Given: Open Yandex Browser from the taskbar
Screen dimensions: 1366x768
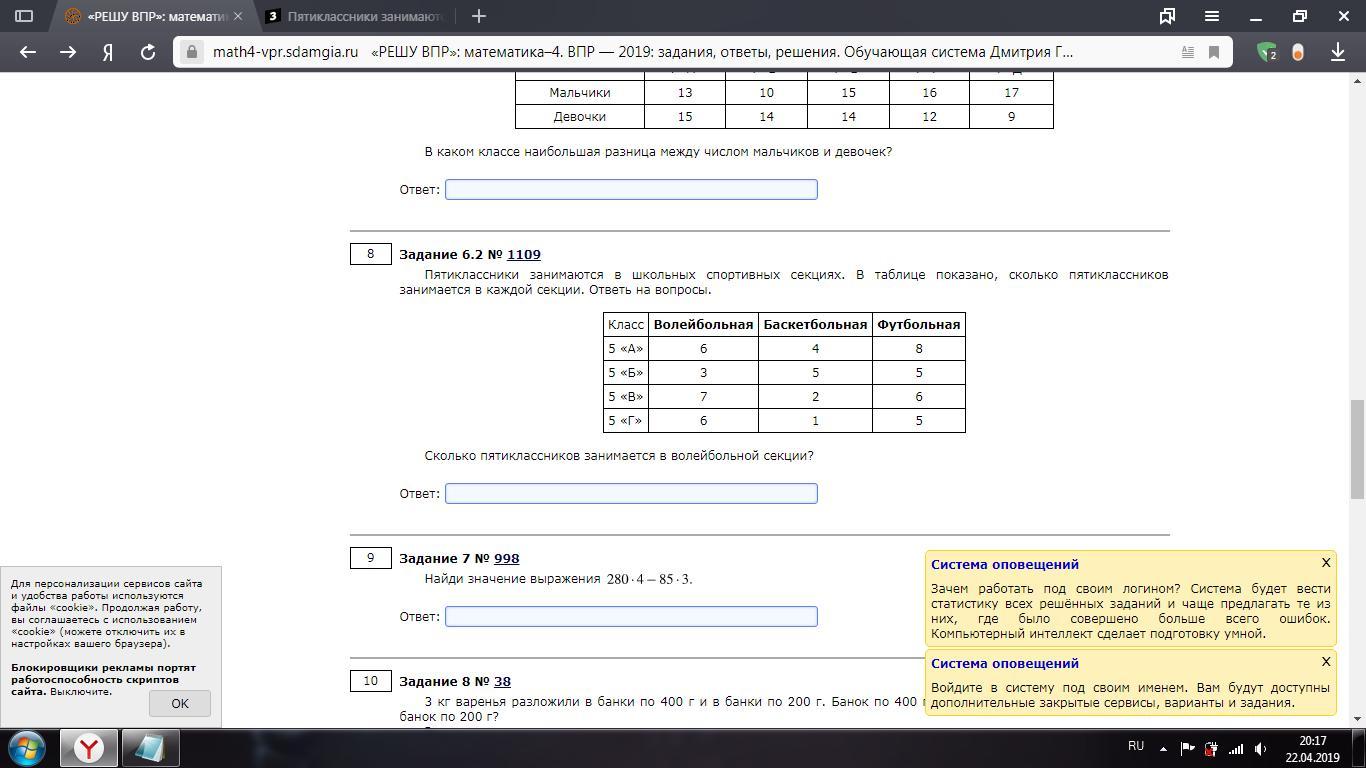Looking at the screenshot, I should [x=89, y=748].
